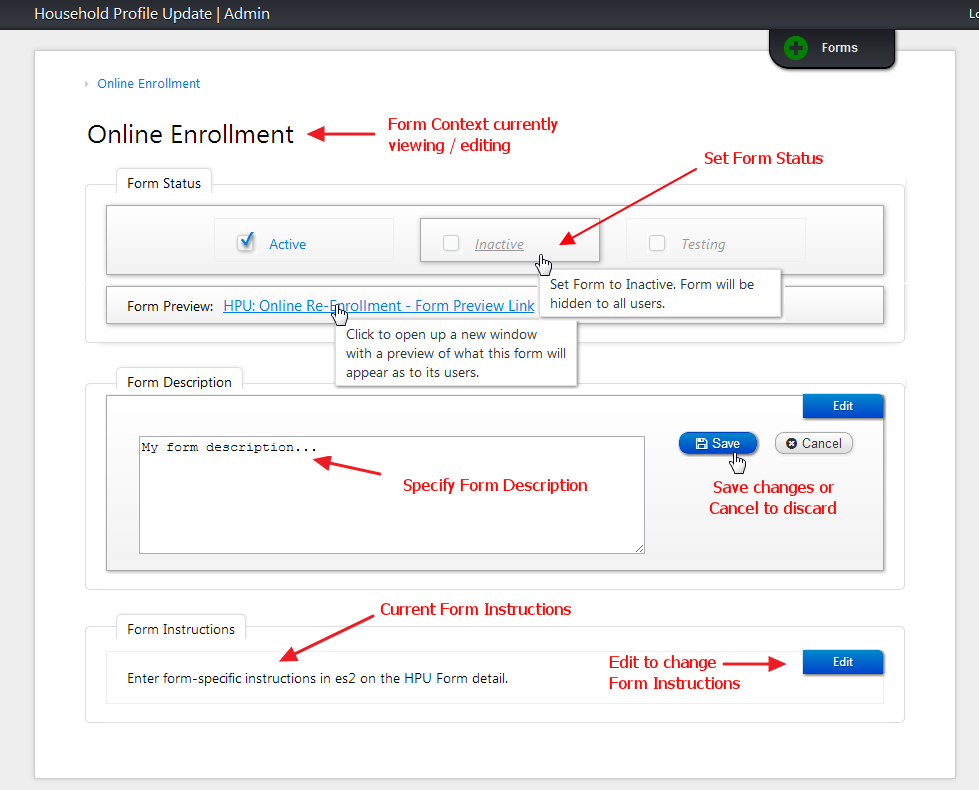The height and width of the screenshot is (790, 979).
Task: Select the Active label text
Action: [x=288, y=244]
